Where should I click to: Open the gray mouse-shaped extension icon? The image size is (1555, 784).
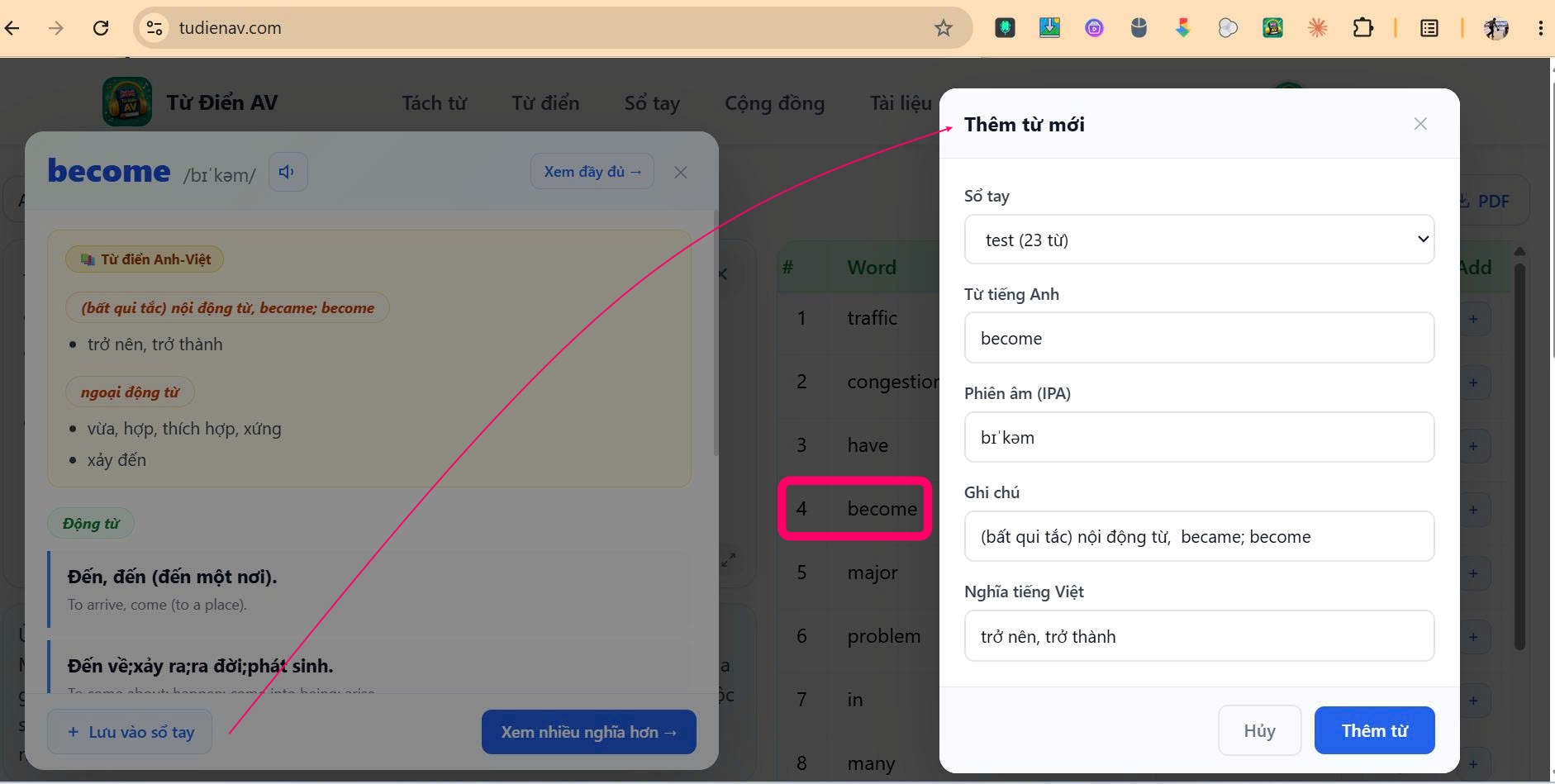1139,28
